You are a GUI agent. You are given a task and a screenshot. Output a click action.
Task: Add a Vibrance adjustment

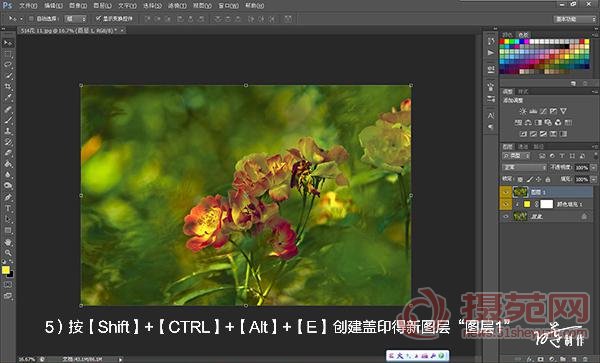tap(563, 111)
